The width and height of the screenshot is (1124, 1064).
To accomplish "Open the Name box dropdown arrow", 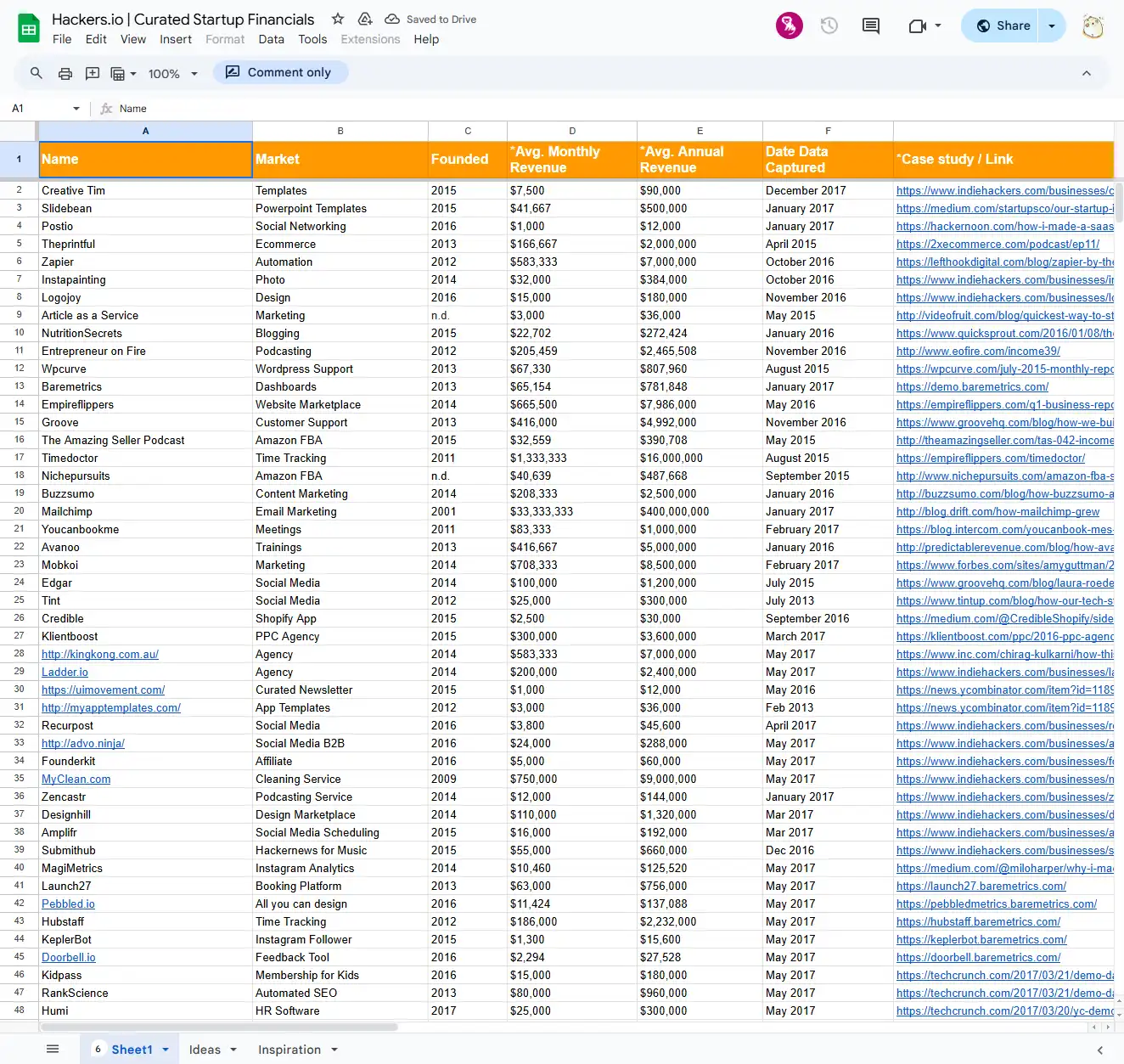I will (x=76, y=109).
